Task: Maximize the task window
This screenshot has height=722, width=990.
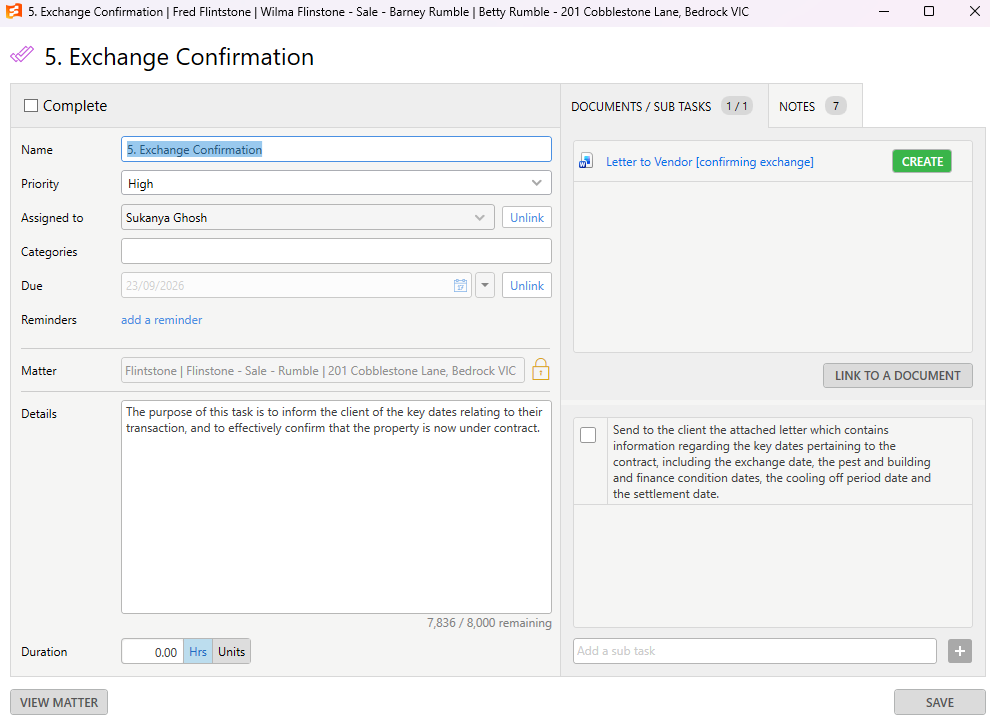Action: pos(929,11)
